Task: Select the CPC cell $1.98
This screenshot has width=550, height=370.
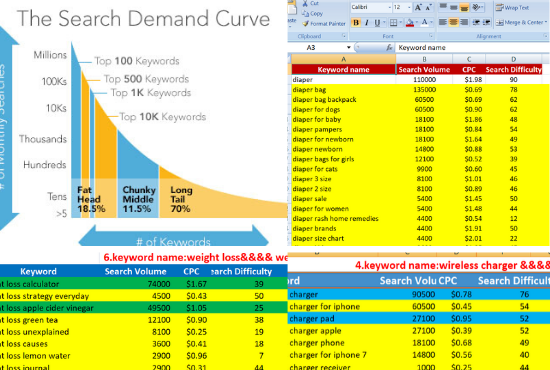Action: (469, 80)
